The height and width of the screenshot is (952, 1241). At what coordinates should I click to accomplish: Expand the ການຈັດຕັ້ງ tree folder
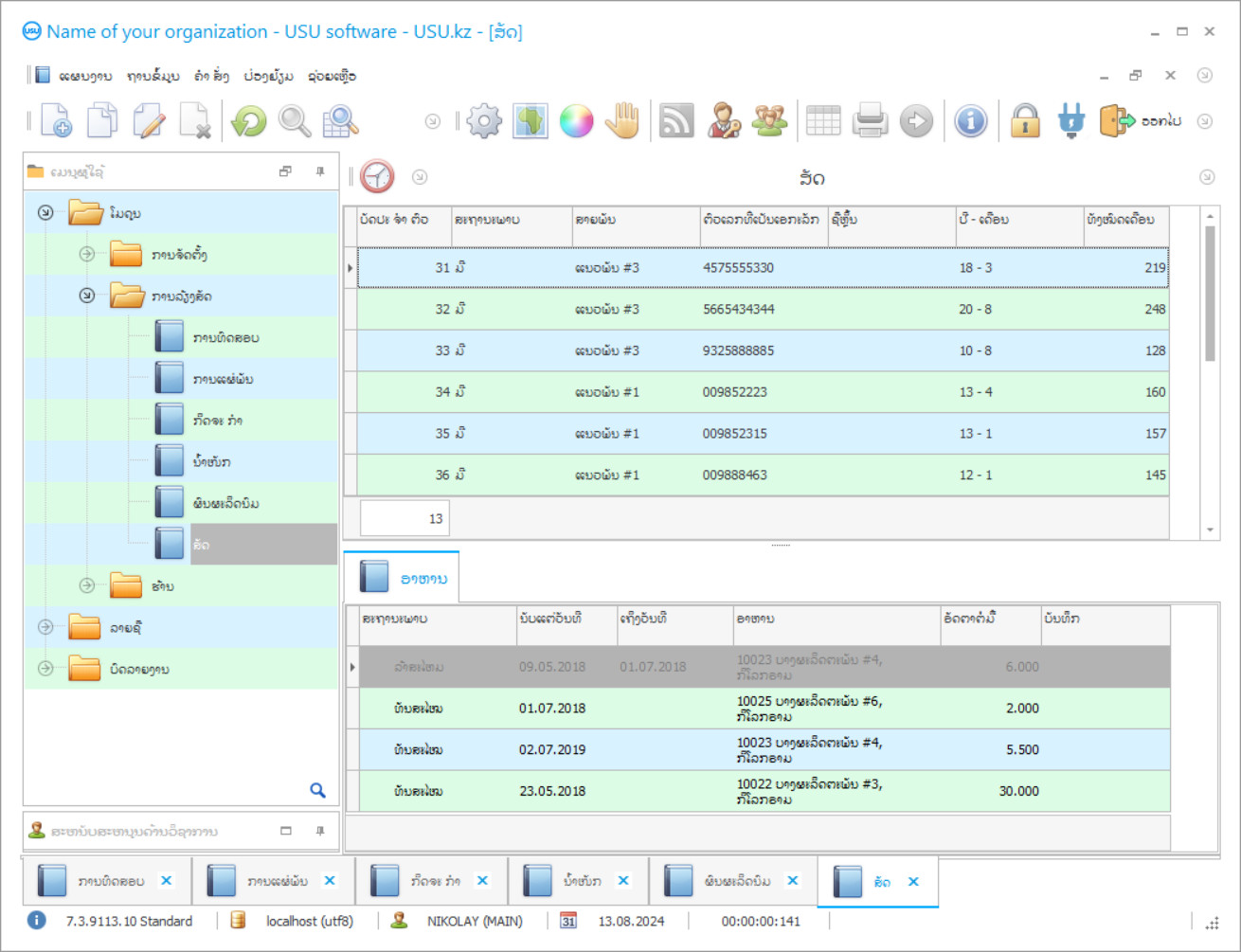(87, 254)
